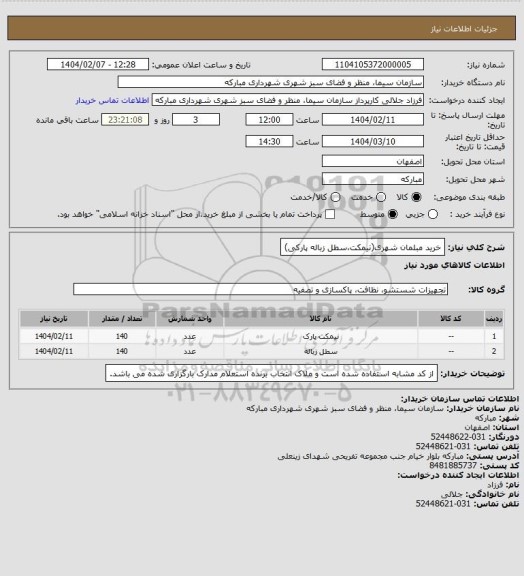Click the unit عدد in the سطل زباله row
524x576 pixels.
tap(190, 352)
